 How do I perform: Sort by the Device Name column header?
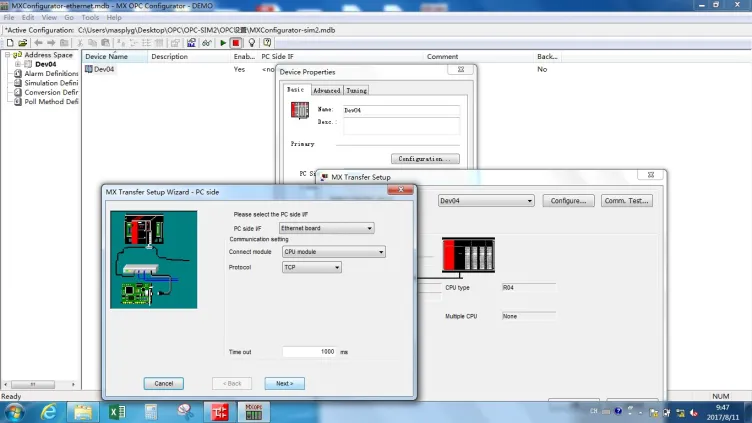[x=114, y=57]
